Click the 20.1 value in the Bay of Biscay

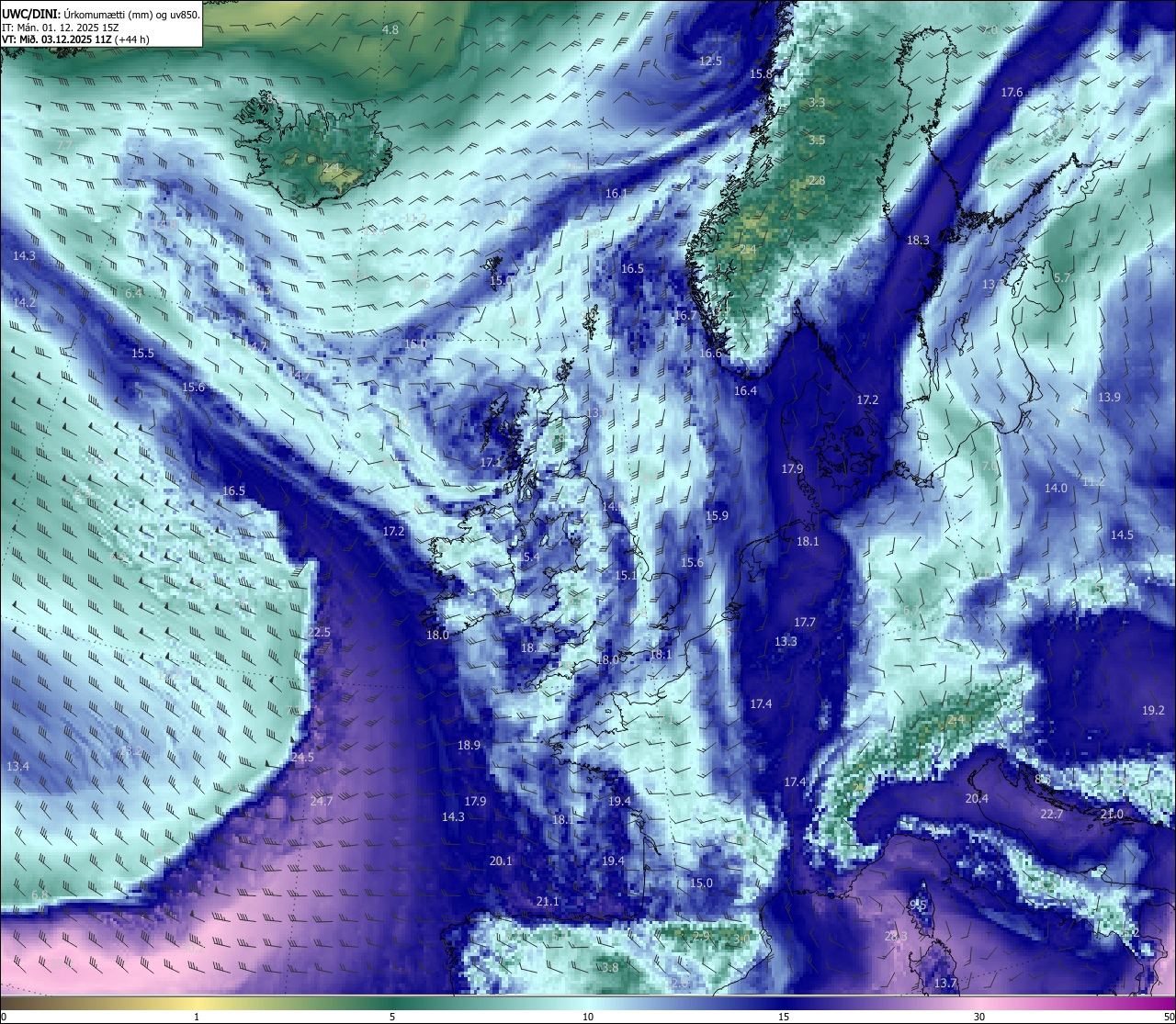click(501, 861)
